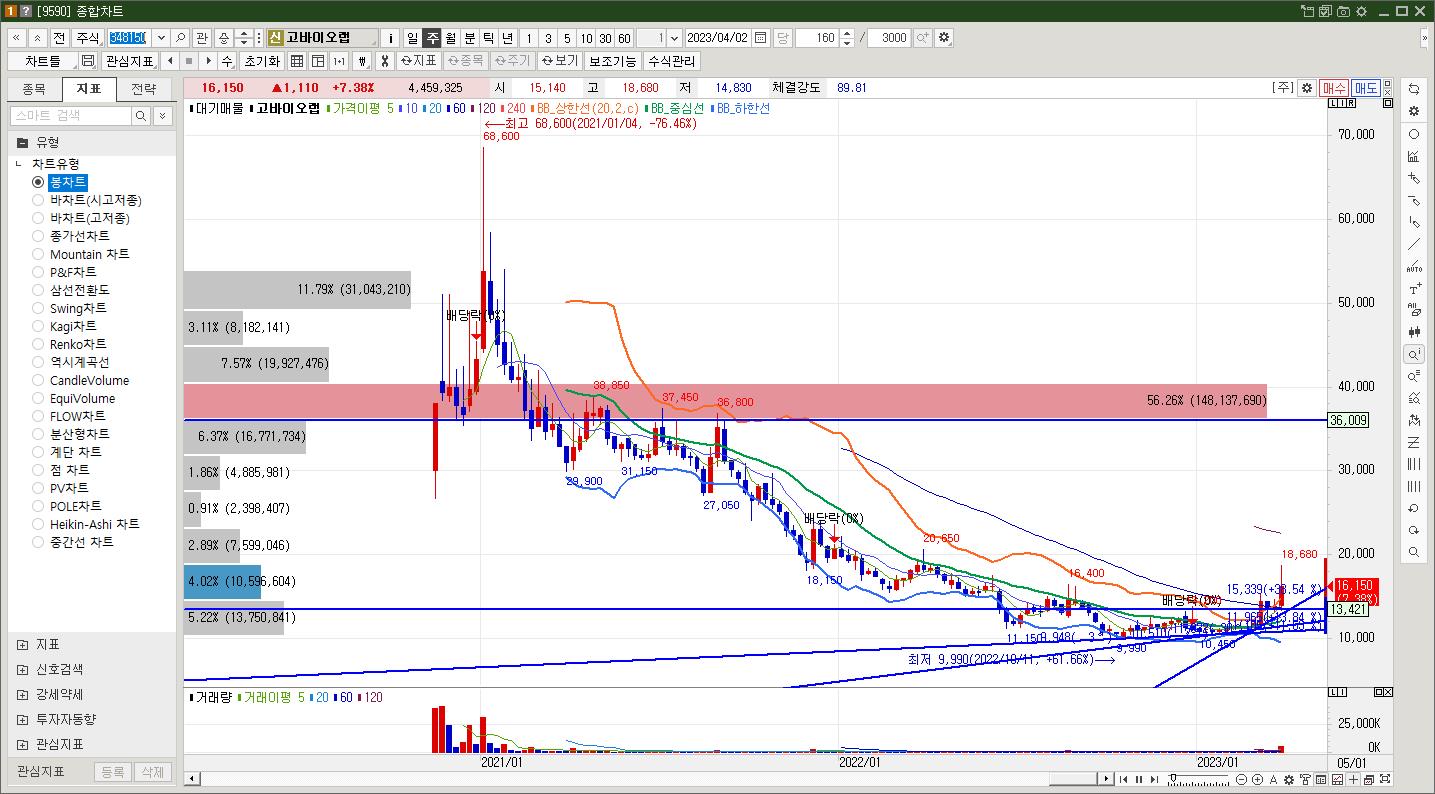
Task: Select the diagonal trend line drawing tool
Action: (x=1414, y=244)
